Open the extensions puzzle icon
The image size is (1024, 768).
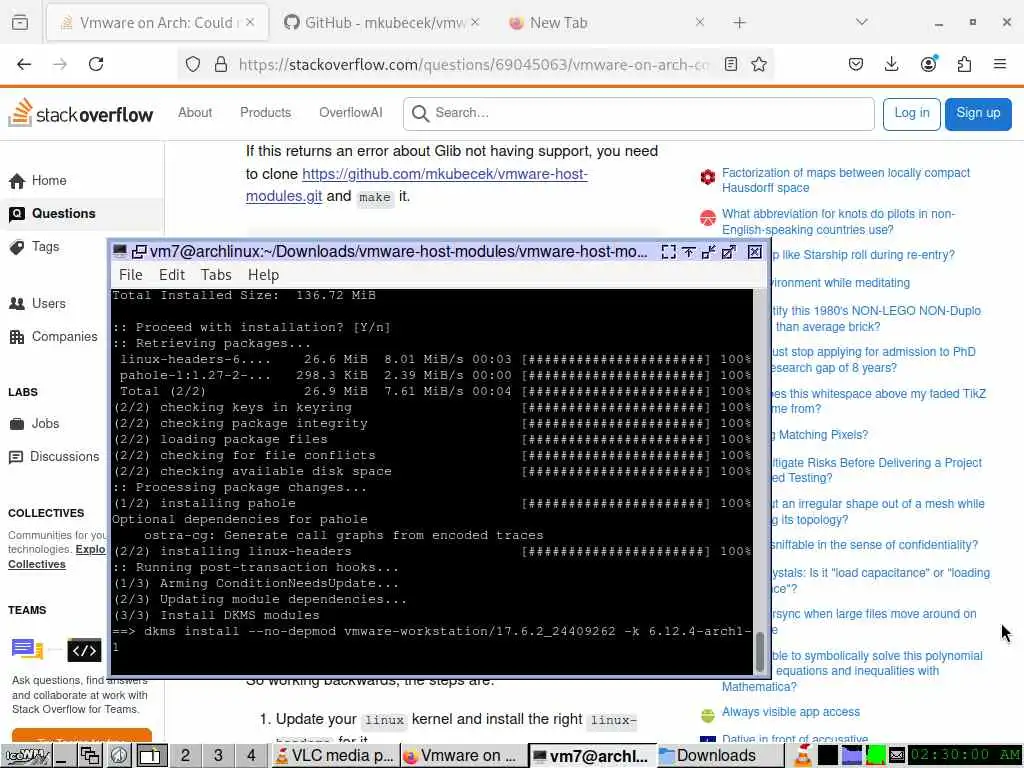964,64
